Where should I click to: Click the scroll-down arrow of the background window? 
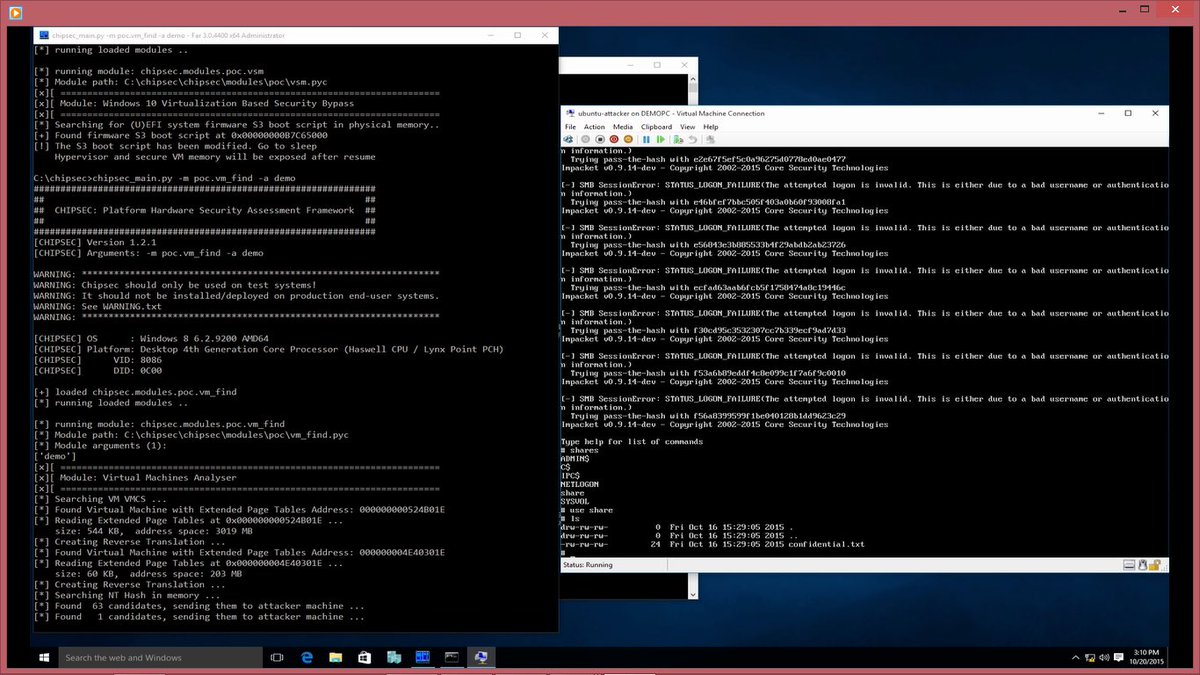click(x=693, y=594)
